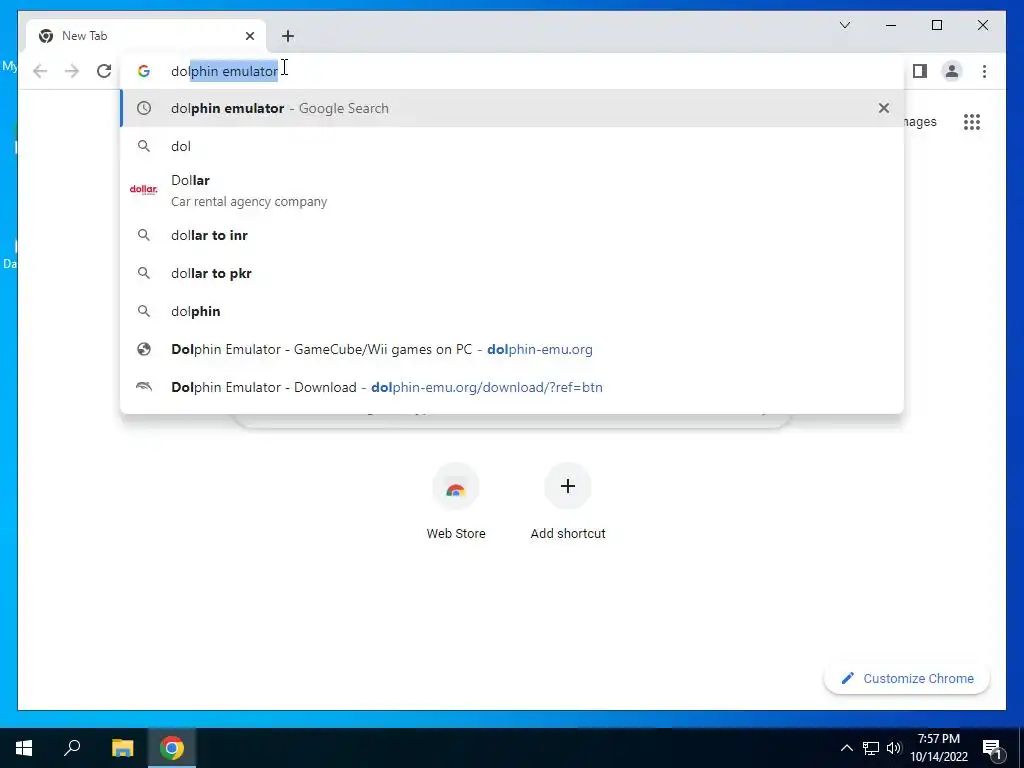Click the Add shortcut button
Viewport: 1024px width, 768px height.
pos(568,503)
